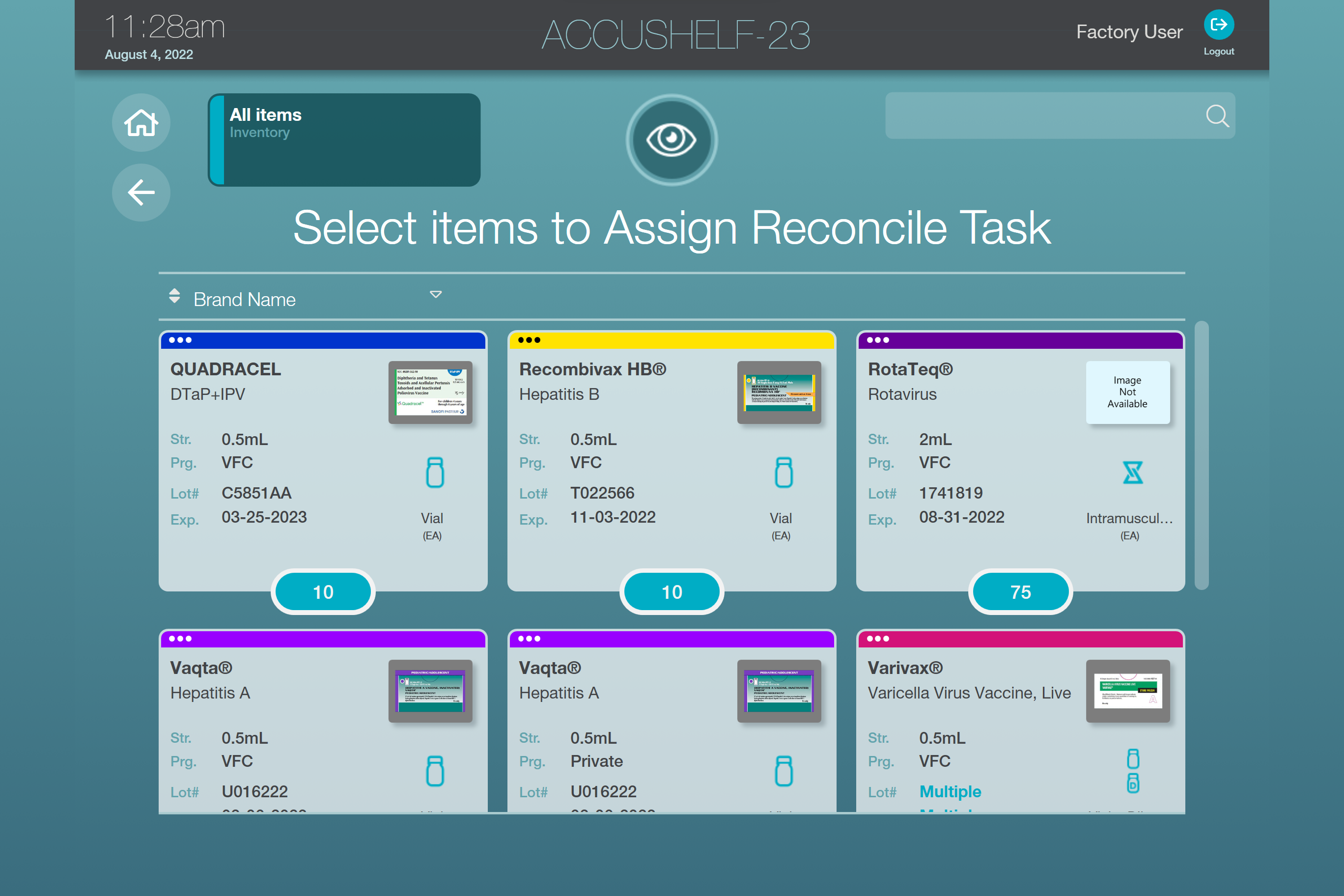Click the vertical scrollbar of item list
The width and height of the screenshot is (1344, 896).
click(1201, 455)
